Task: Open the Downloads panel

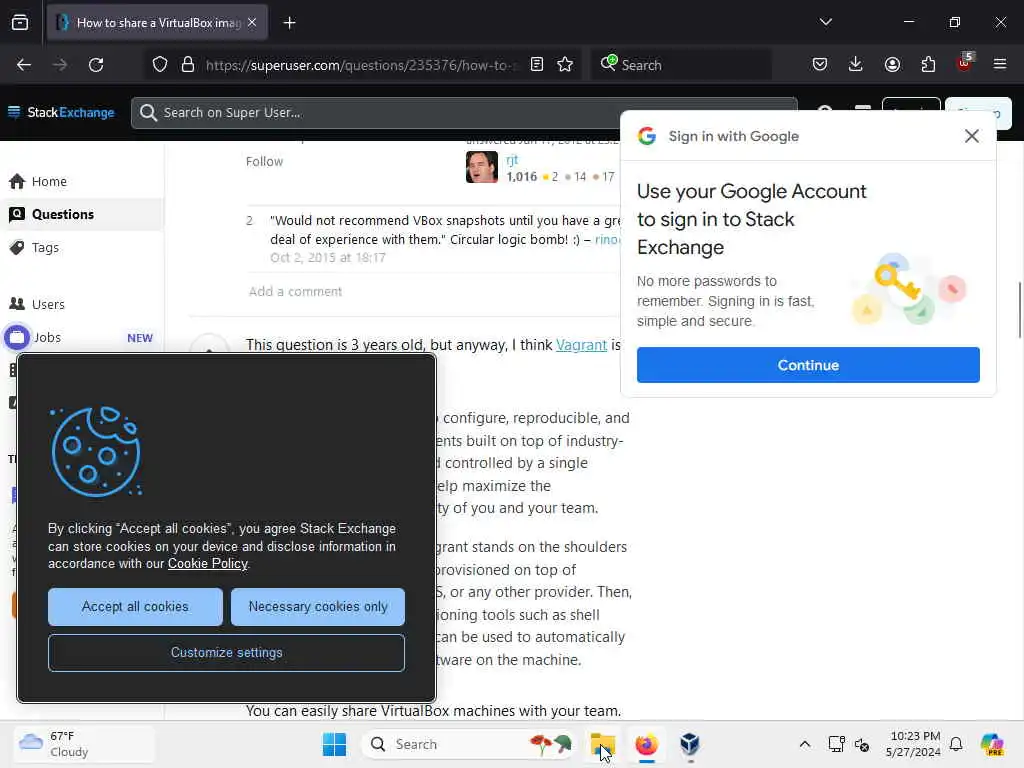Action: (856, 64)
